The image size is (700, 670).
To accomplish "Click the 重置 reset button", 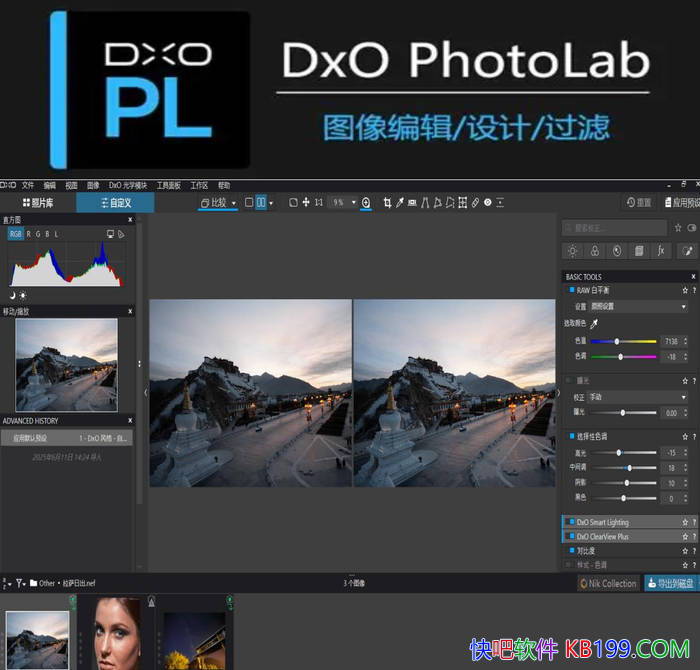I will click(x=638, y=203).
